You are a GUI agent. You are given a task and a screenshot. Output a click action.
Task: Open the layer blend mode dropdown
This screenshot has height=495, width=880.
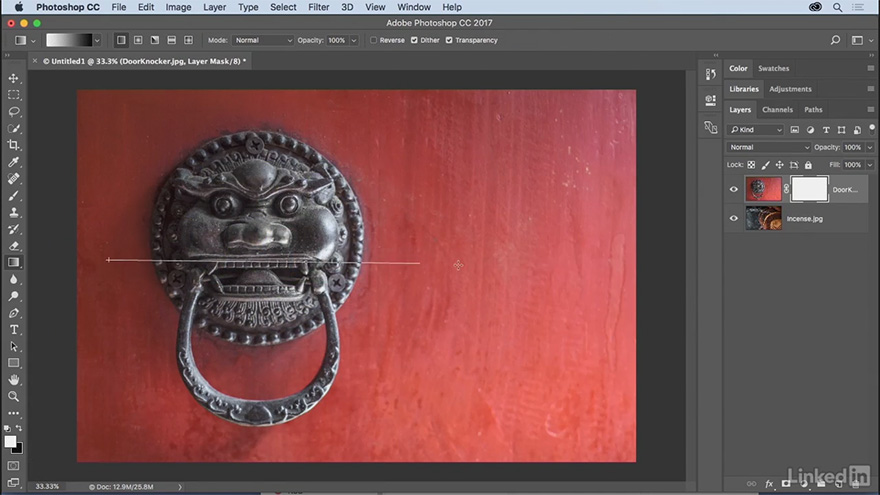769,147
